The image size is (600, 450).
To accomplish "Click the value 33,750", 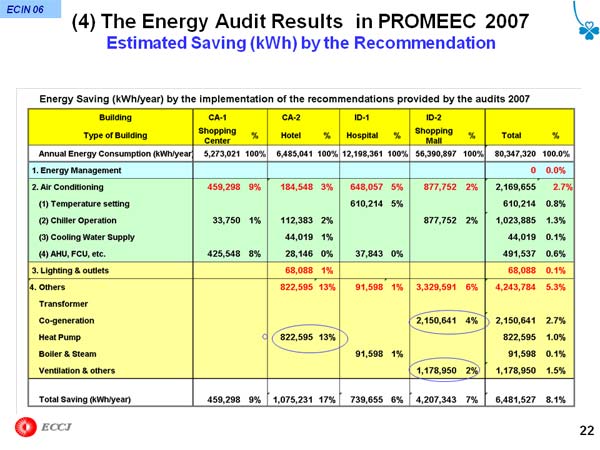I will click(227, 221).
